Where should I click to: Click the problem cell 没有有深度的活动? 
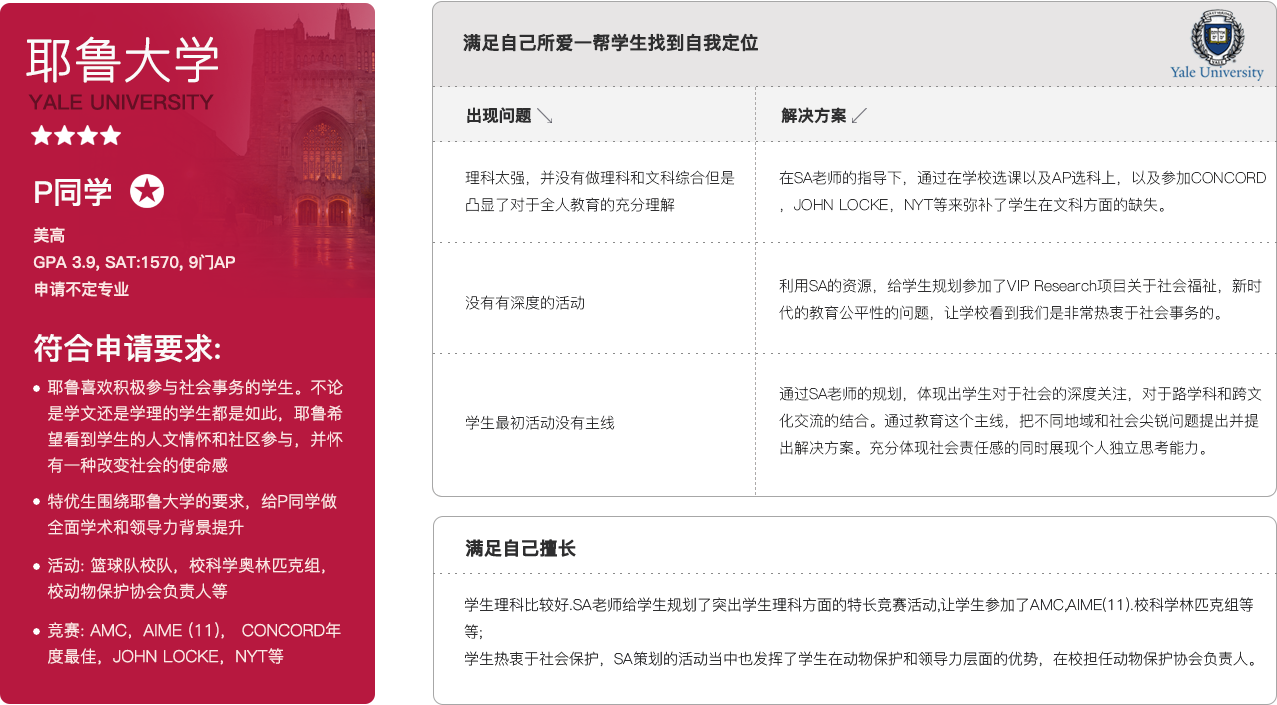(x=525, y=302)
